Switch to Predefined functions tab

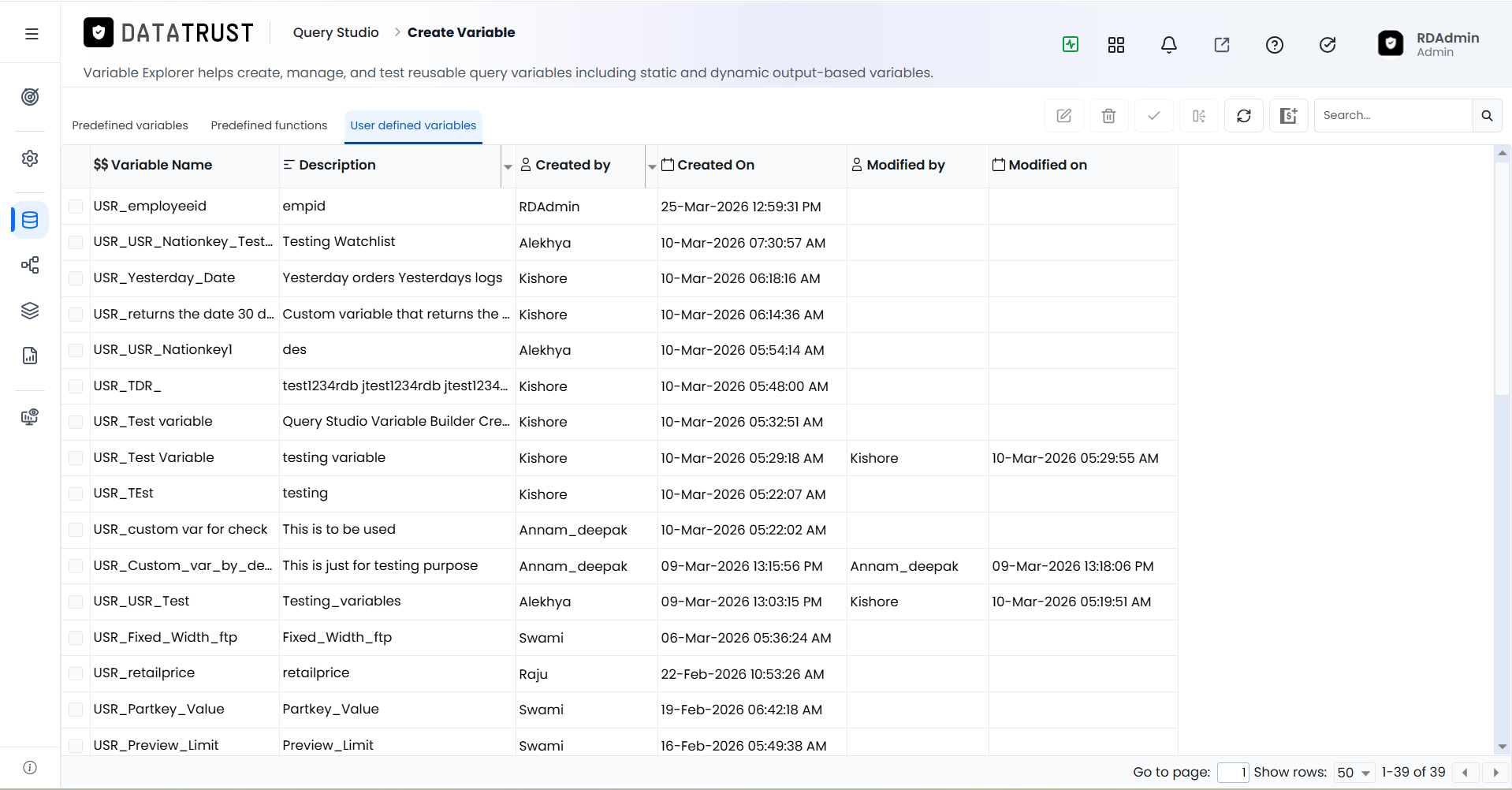(269, 125)
